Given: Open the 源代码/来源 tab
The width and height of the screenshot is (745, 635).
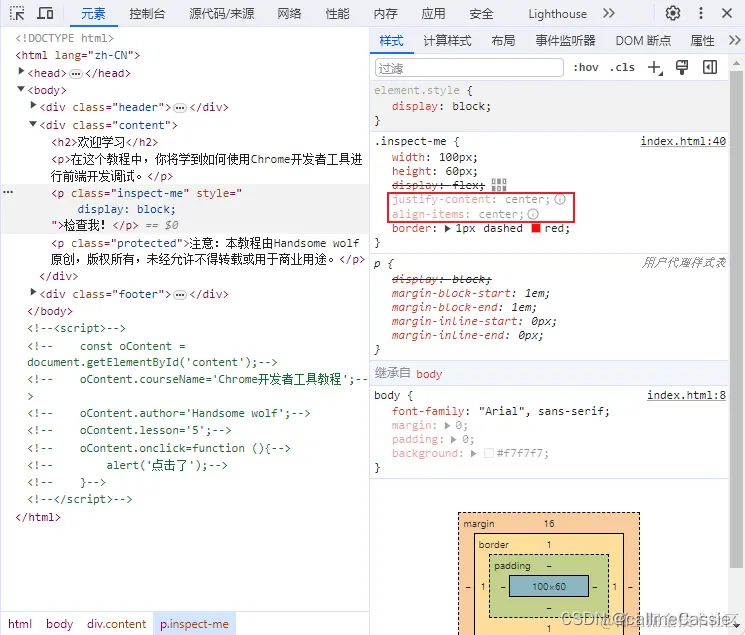Looking at the screenshot, I should tap(221, 14).
